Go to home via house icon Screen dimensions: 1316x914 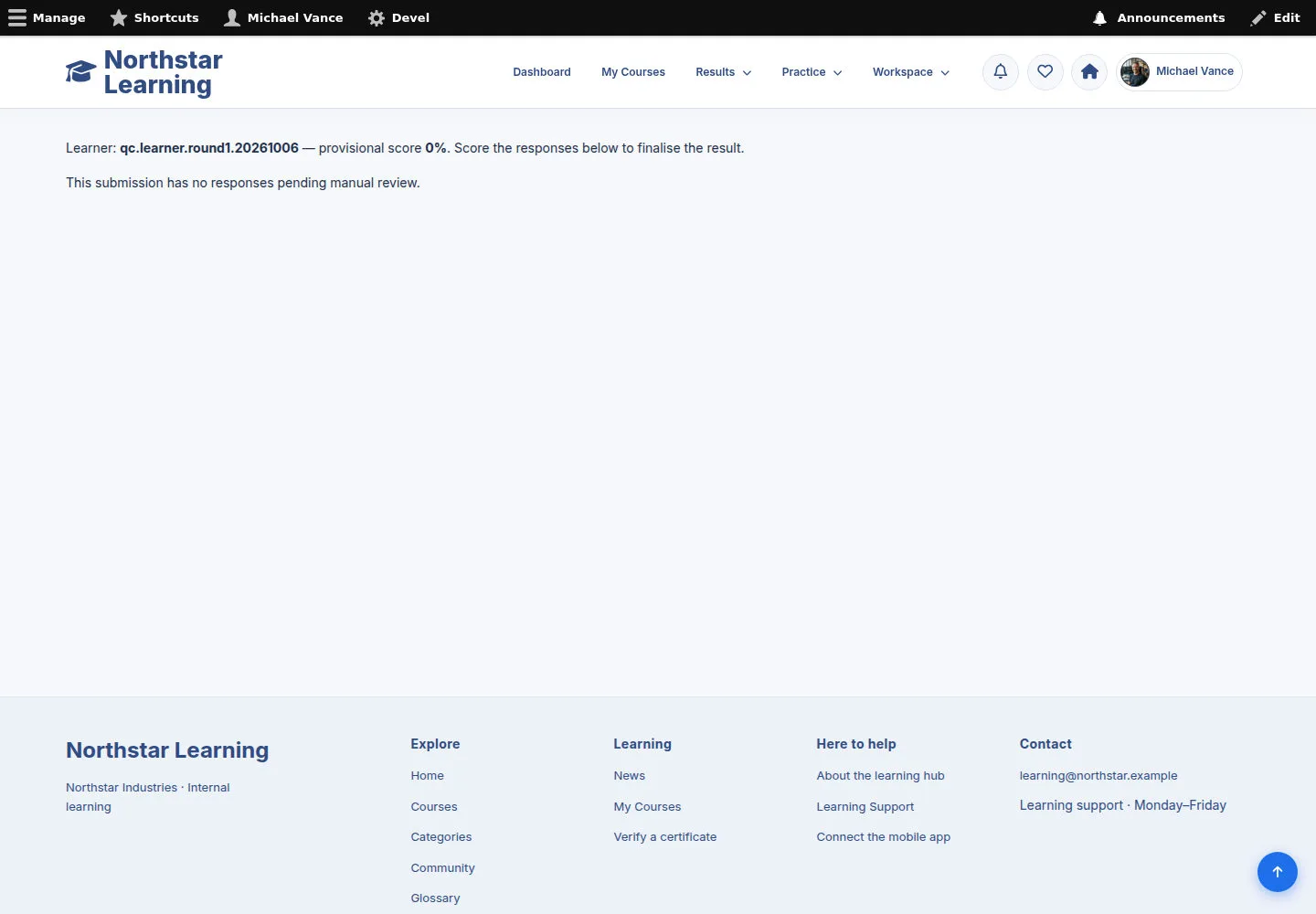[x=1089, y=72]
